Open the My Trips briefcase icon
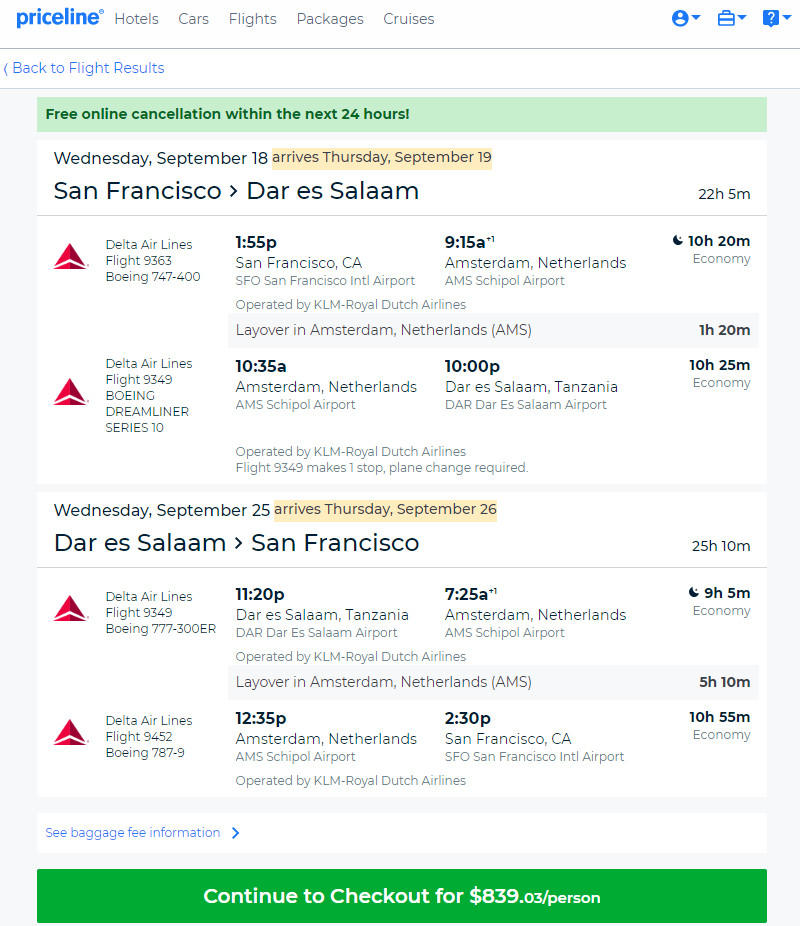800x926 pixels. tap(726, 19)
